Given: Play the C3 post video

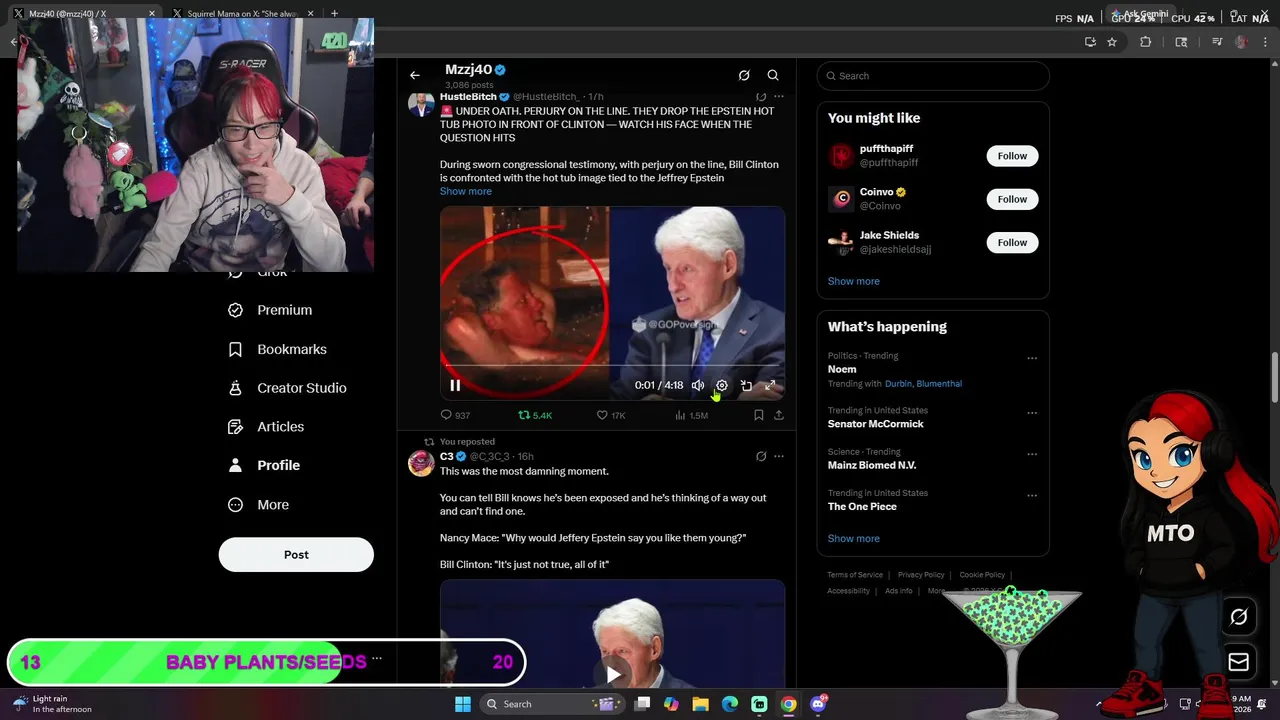Looking at the screenshot, I should 613,675.
